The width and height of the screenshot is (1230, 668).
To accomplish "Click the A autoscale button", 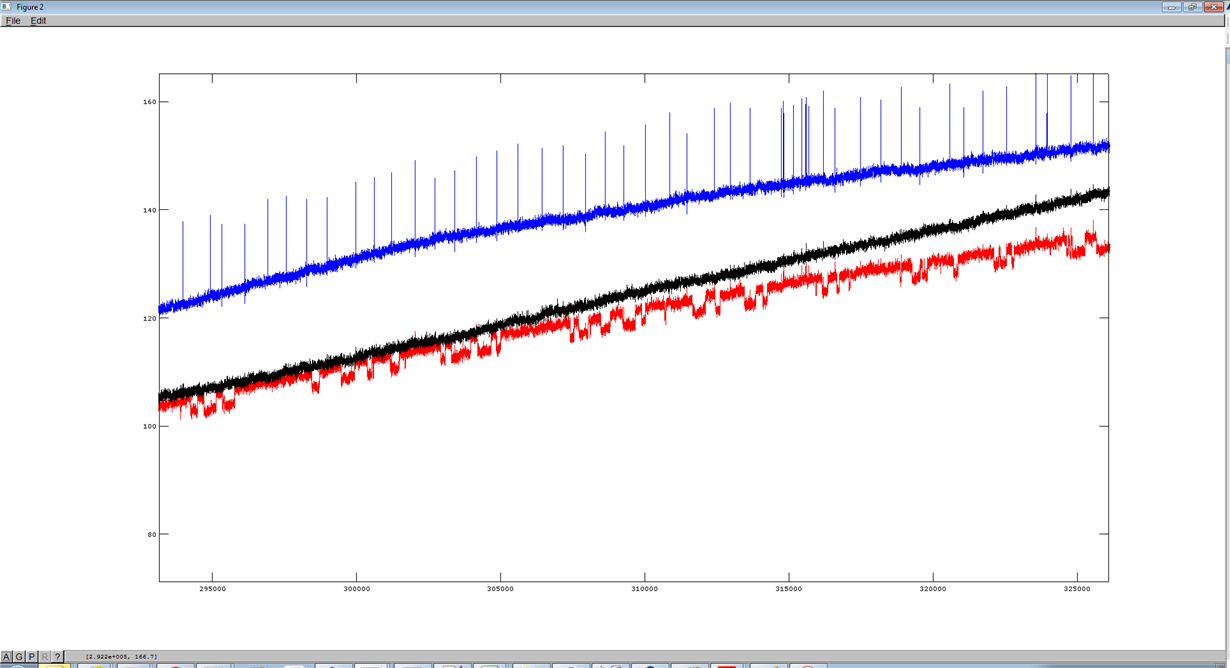I will coord(7,657).
